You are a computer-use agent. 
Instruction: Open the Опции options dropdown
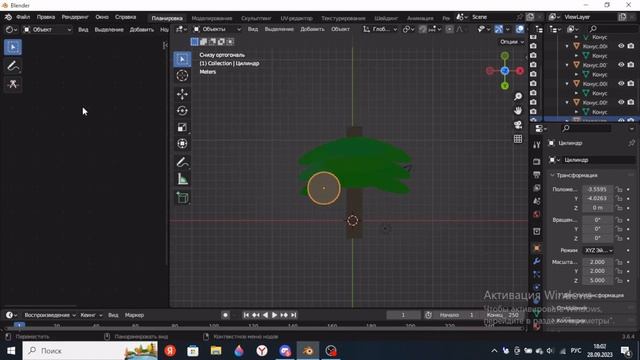point(512,42)
